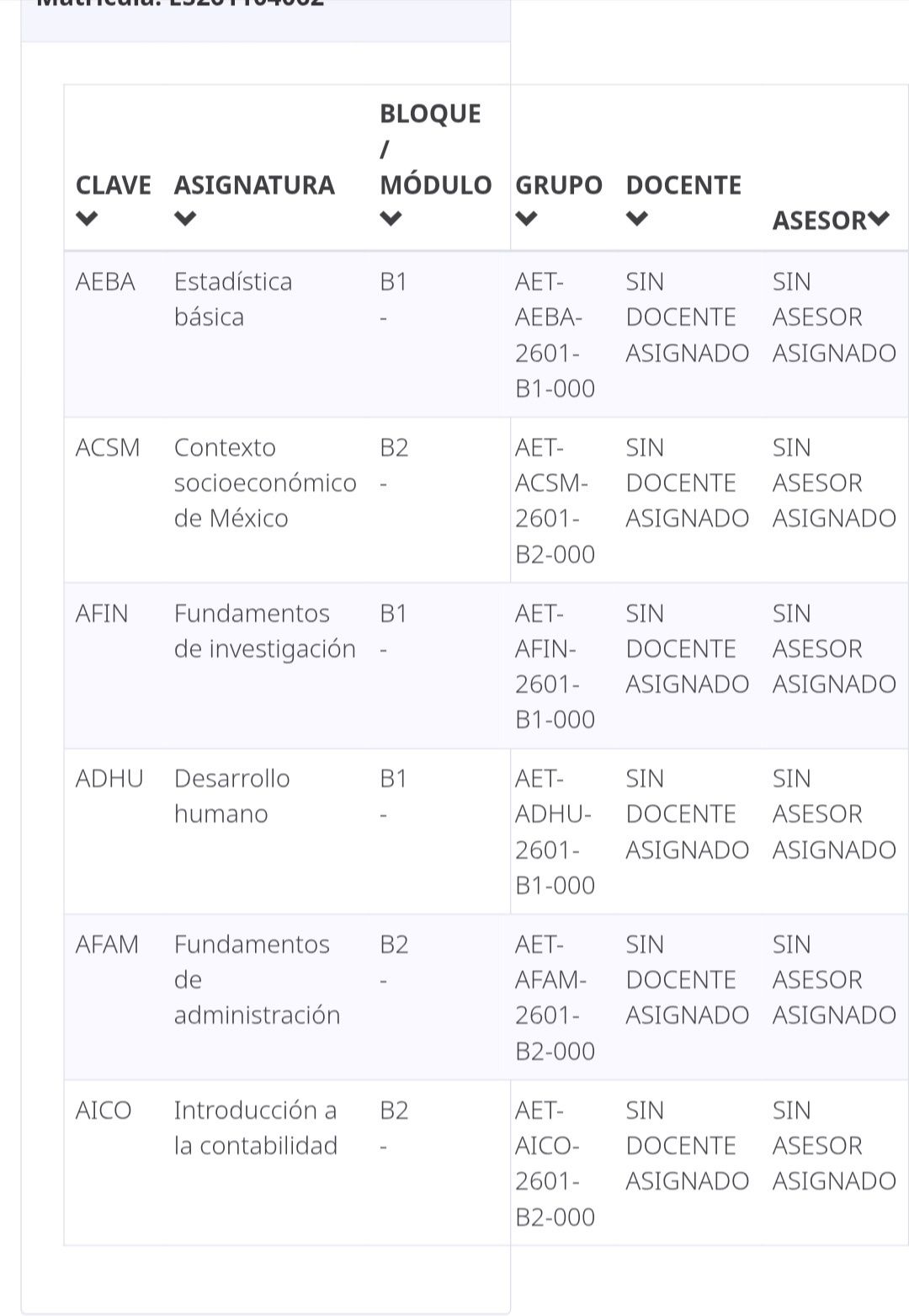Image resolution: width=909 pixels, height=1316 pixels.
Task: Click chevron under ASIGNATURA header
Action: [185, 220]
